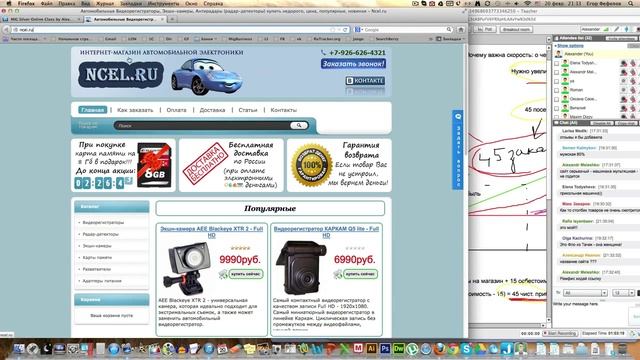Image resolution: width=640 pixels, height=360 pixels.
Task: Open the Закладки bookmarks menu on toolbar
Action: [x=450, y=39]
